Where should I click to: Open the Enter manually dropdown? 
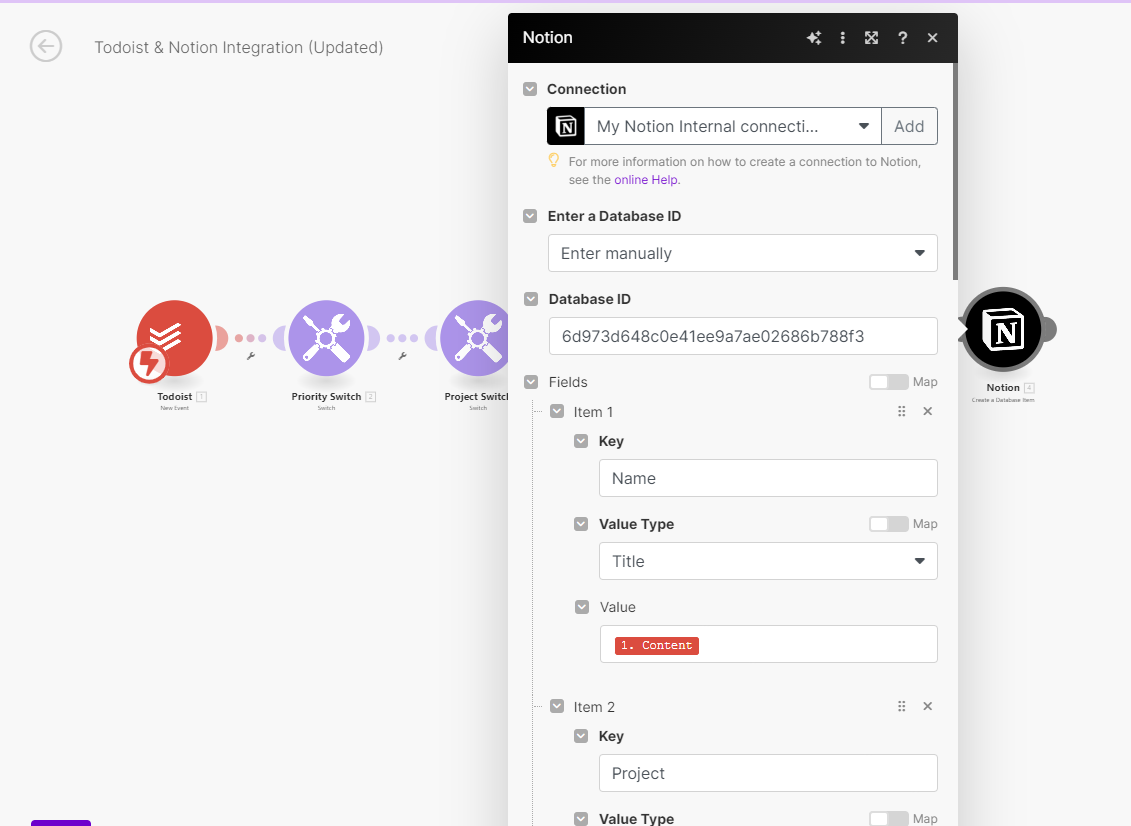[743, 253]
